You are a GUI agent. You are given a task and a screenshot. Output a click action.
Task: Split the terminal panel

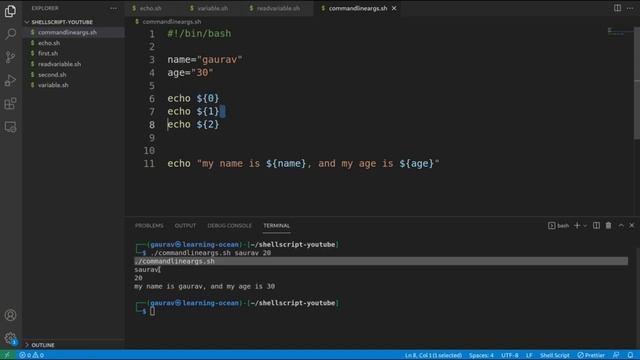click(596, 225)
